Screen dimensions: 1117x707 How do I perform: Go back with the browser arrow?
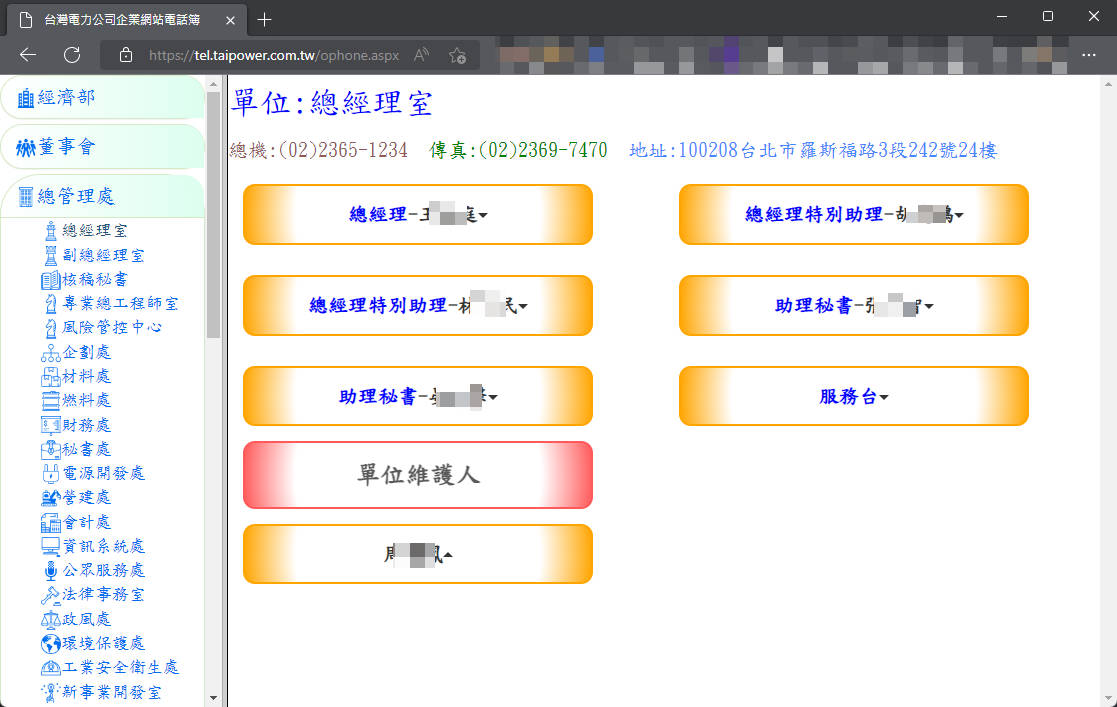coord(28,55)
